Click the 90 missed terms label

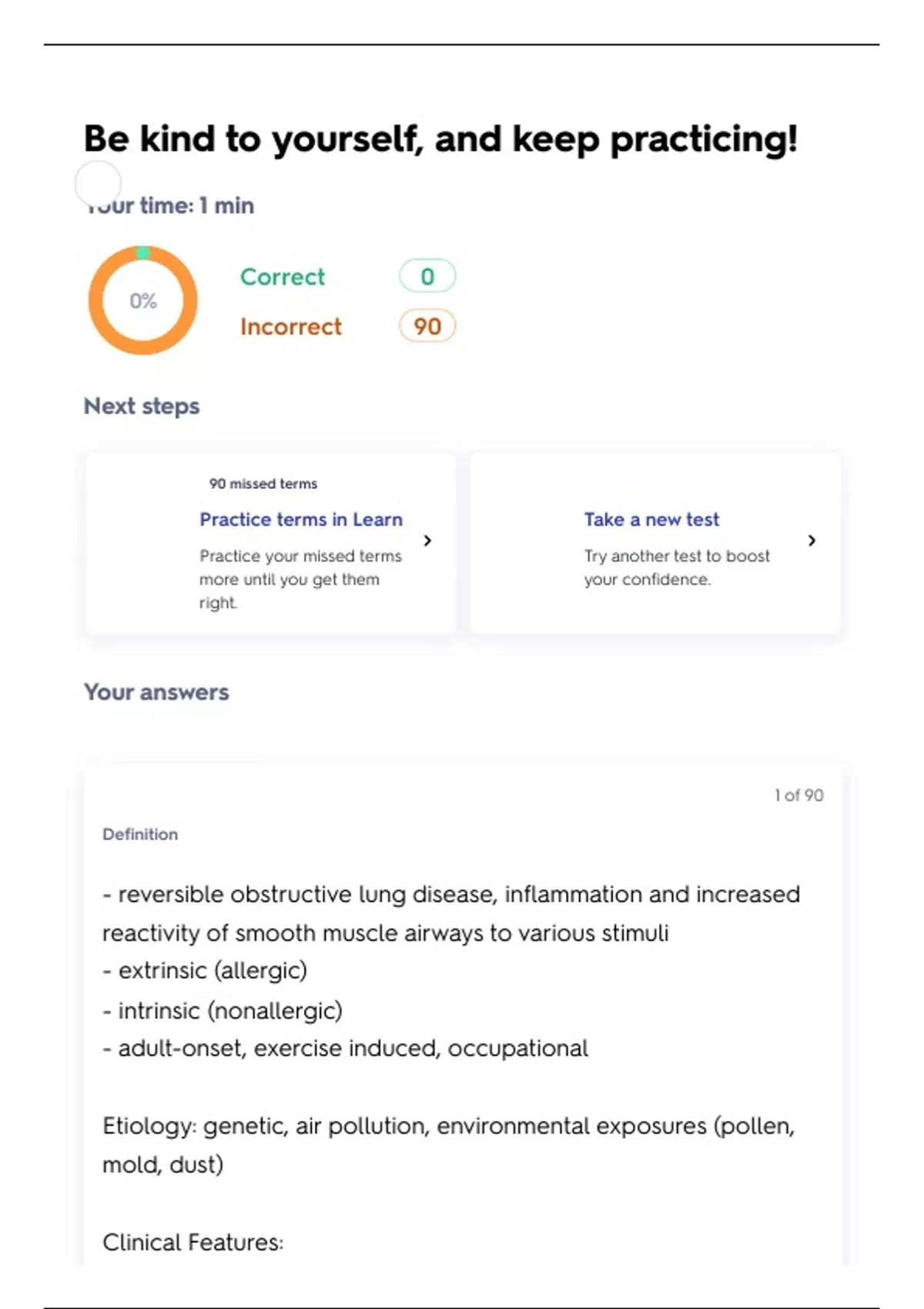[263, 484]
